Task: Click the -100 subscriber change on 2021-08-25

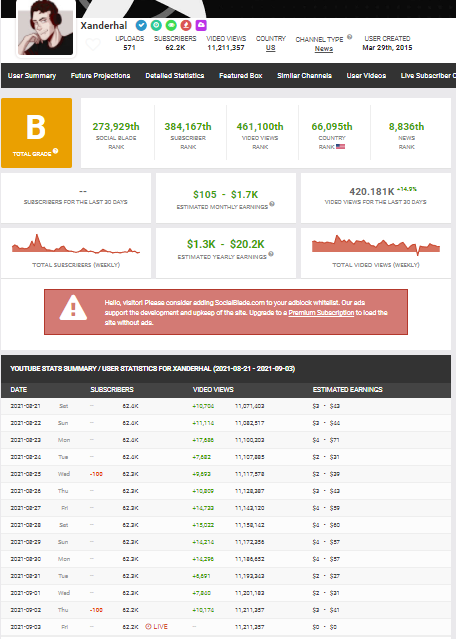Action: (x=97, y=474)
